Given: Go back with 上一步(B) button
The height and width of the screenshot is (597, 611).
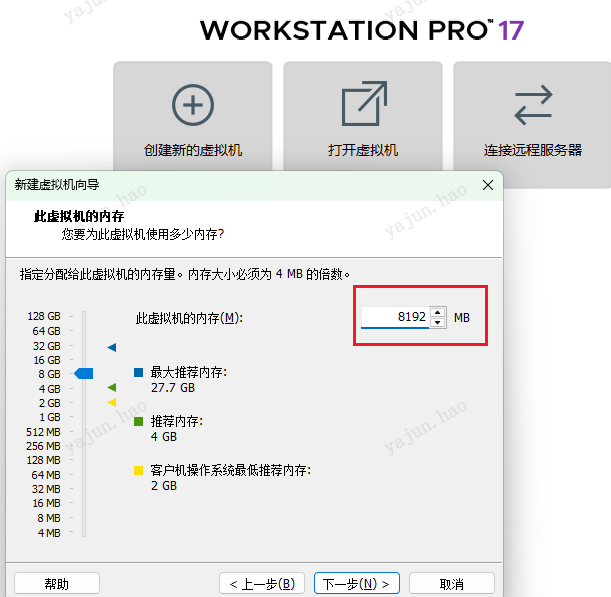Looking at the screenshot, I should coord(262,584).
